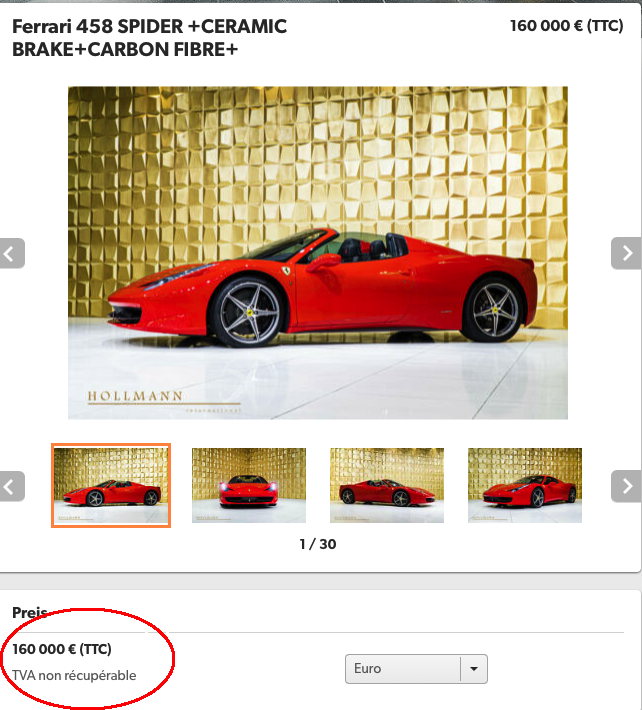Open the Euro currency dropdown
This screenshot has width=642, height=710.
[416, 669]
